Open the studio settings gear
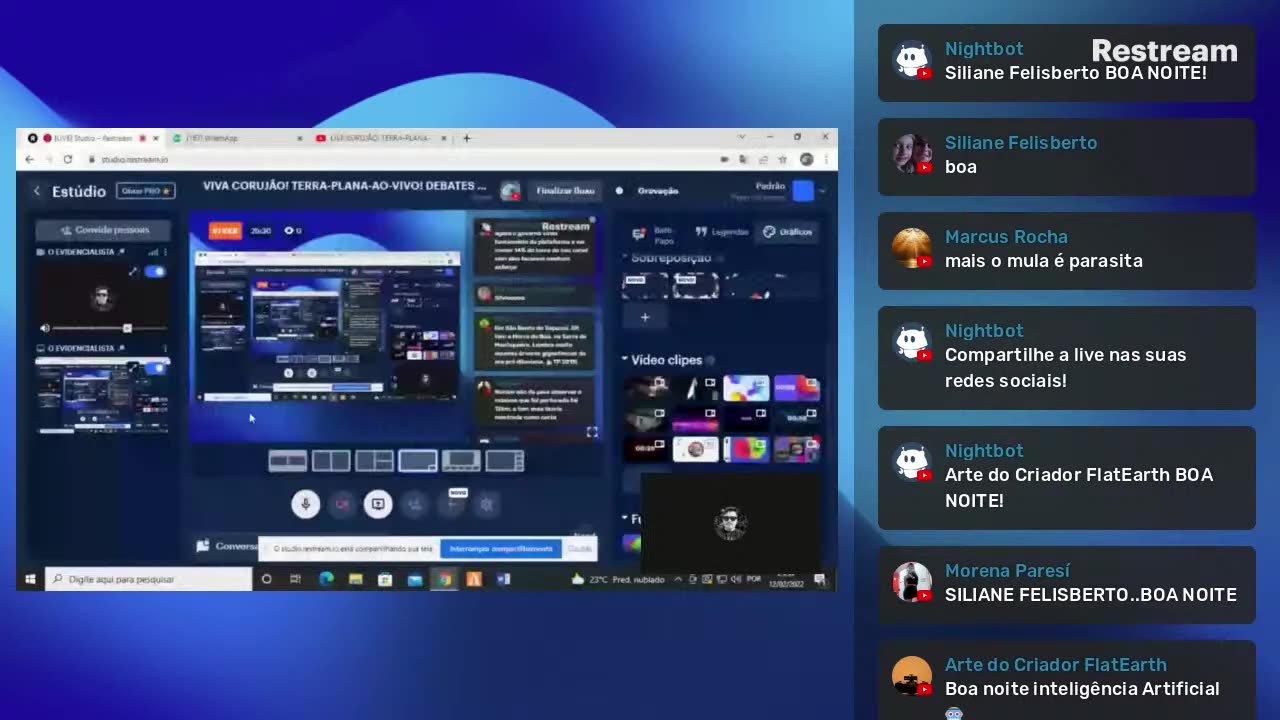1280x720 pixels. pyautogui.click(x=487, y=504)
